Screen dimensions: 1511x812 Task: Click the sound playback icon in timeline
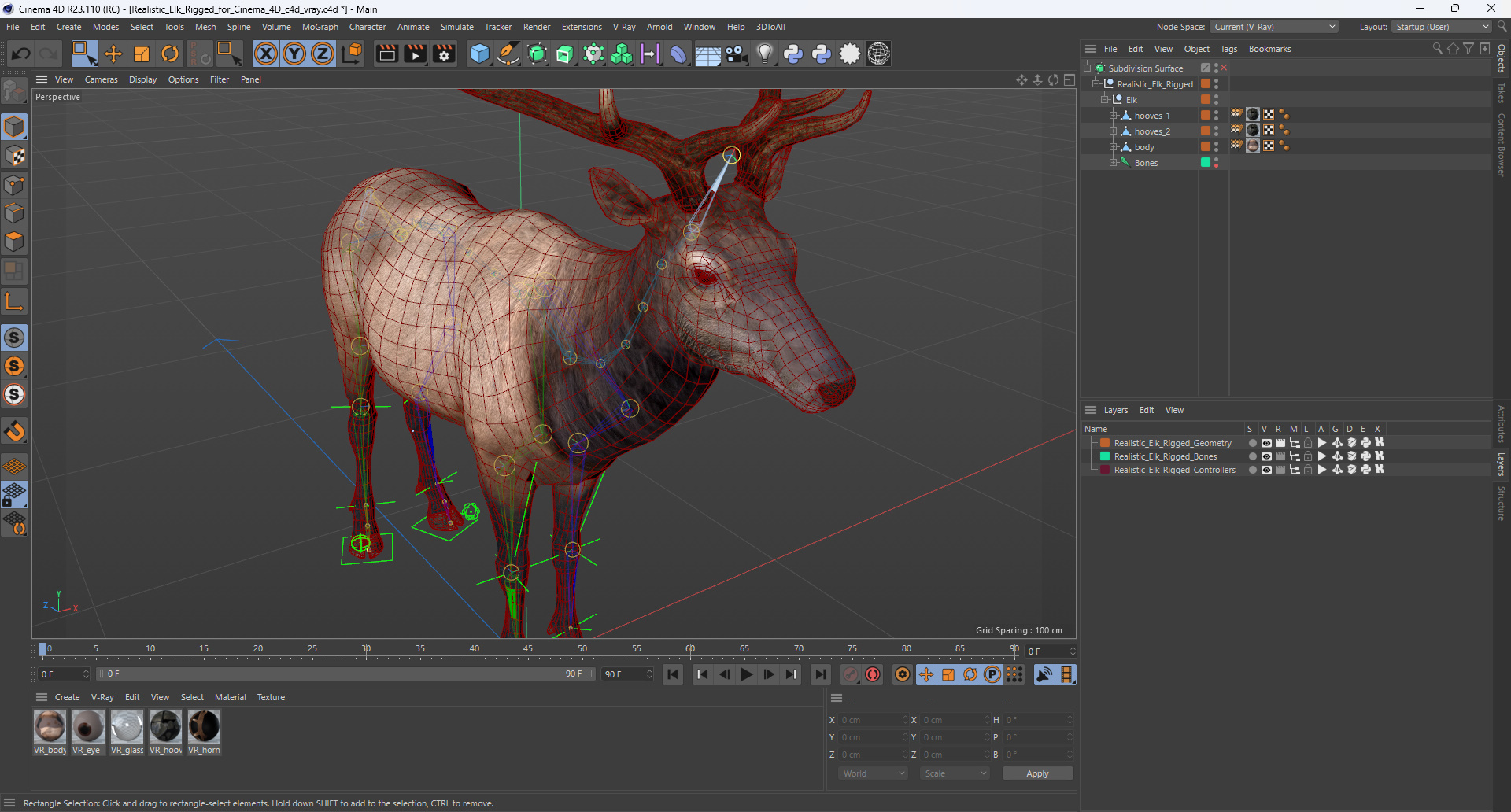click(1044, 674)
